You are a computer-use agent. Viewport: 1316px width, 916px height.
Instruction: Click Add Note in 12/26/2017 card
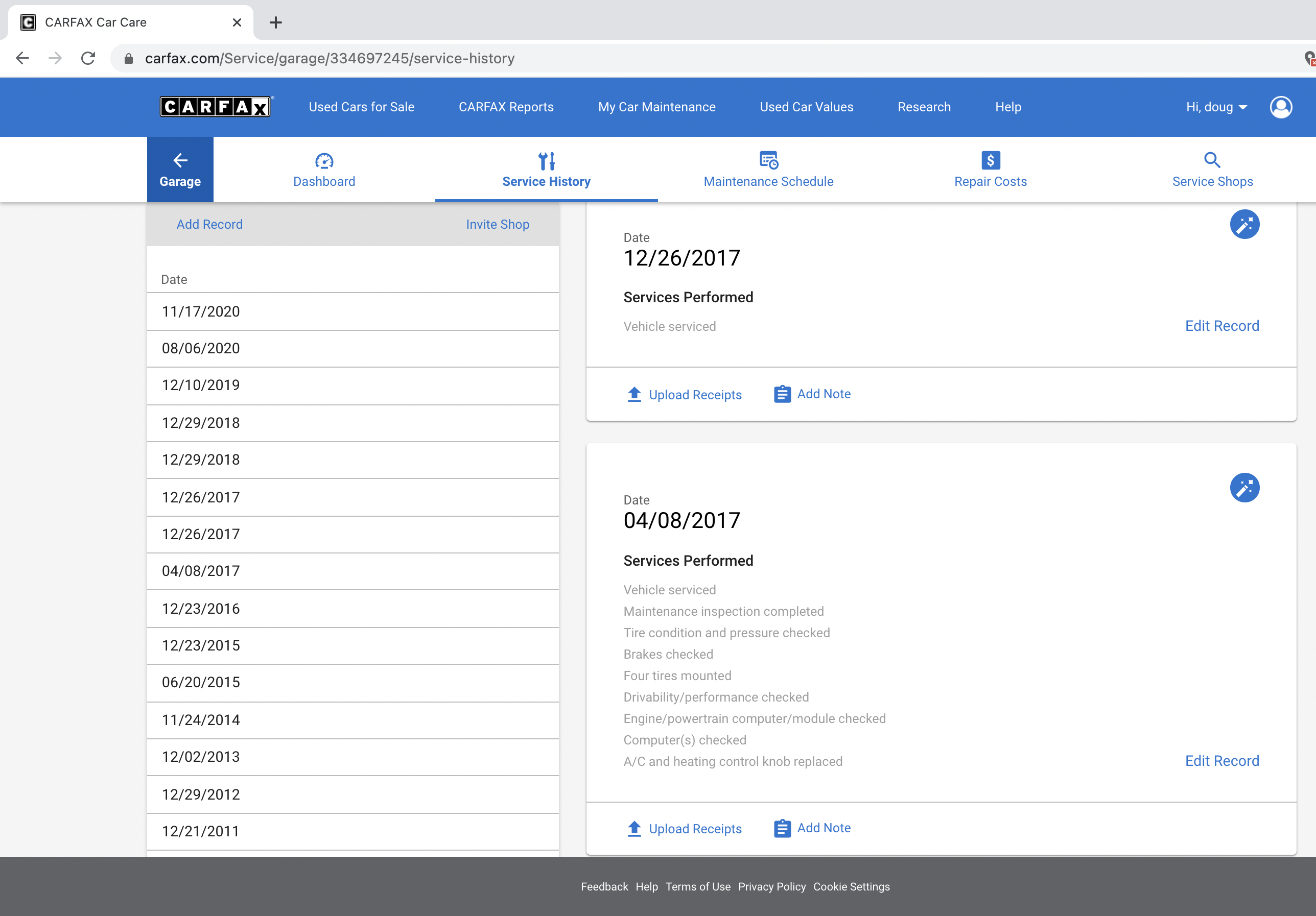point(824,394)
